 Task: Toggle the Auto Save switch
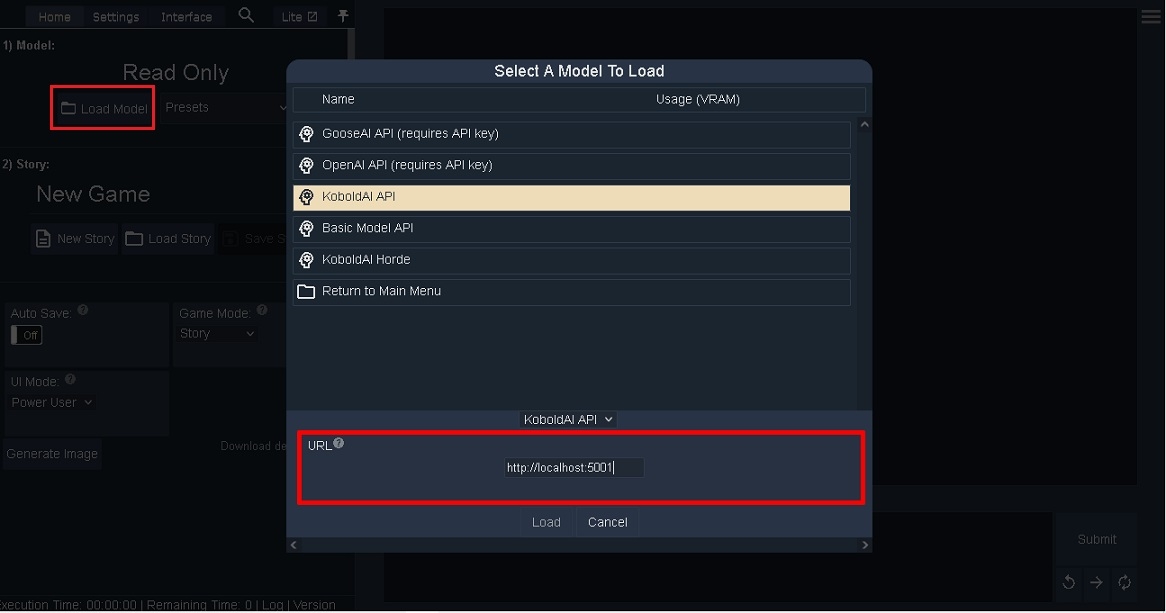click(x=27, y=335)
